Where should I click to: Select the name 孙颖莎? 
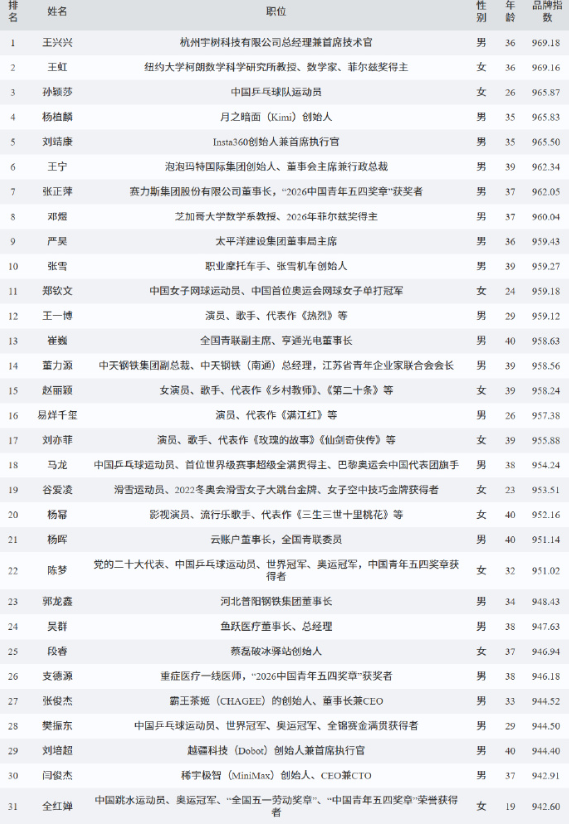(x=57, y=92)
